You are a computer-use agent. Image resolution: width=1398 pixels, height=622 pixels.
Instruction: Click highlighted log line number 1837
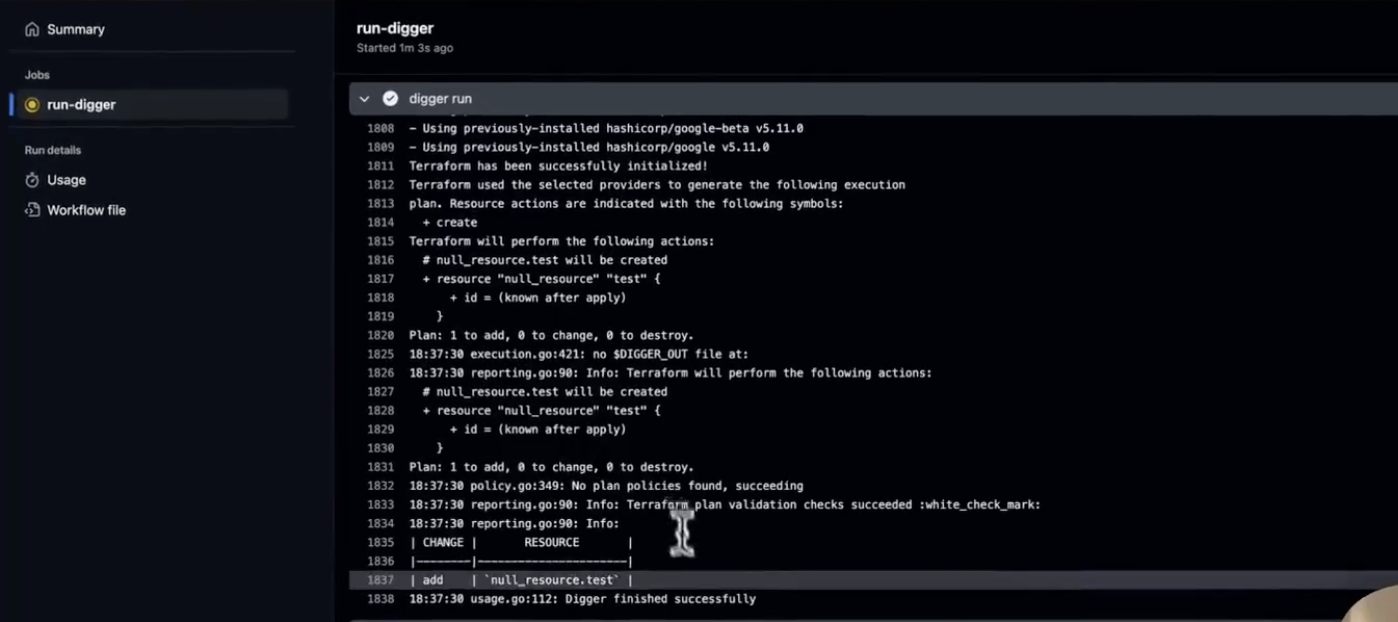(x=380, y=580)
